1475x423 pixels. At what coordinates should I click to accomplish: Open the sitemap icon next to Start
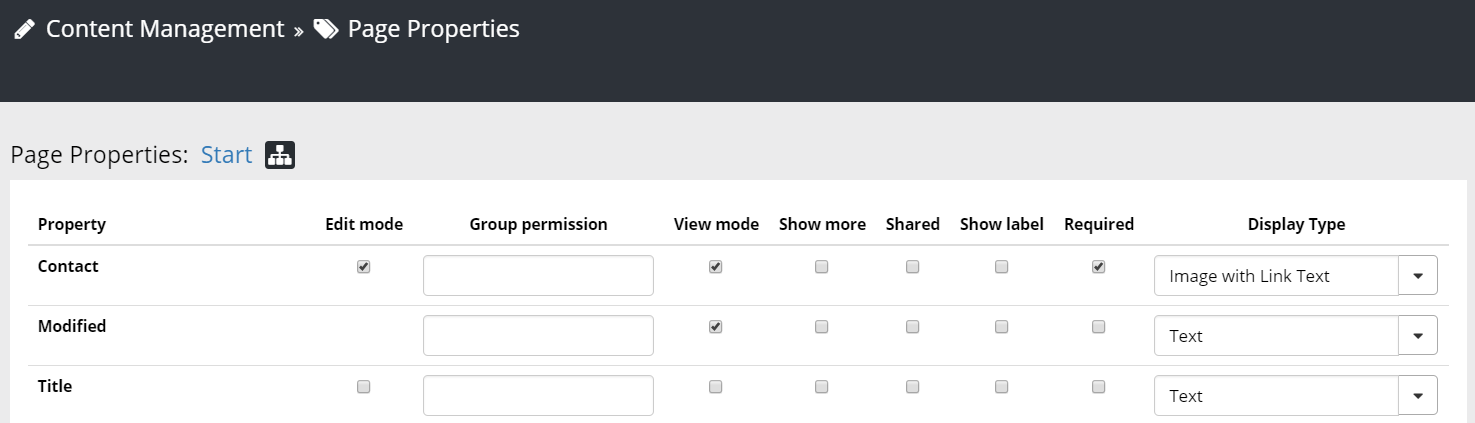[280, 155]
